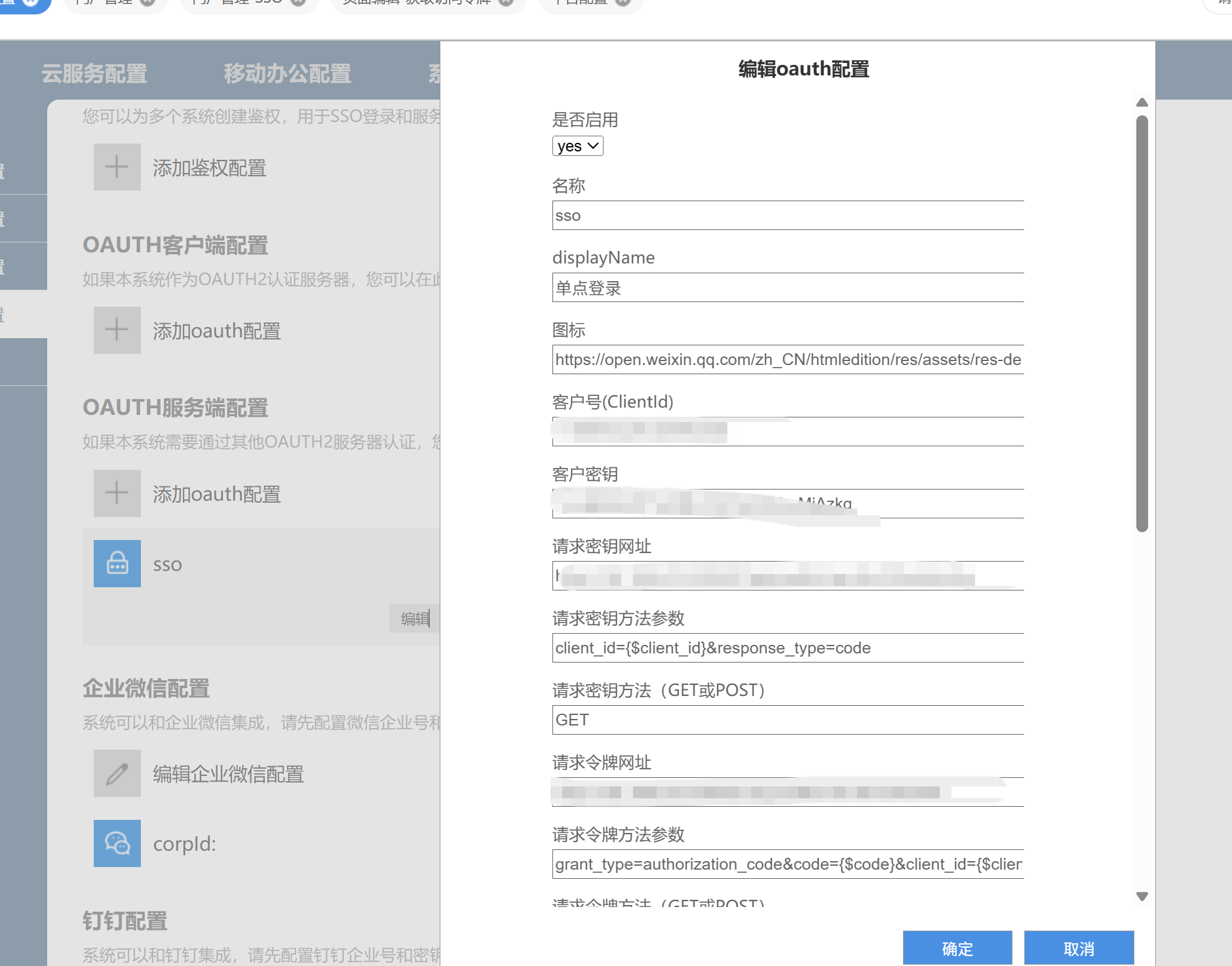Click the 客户号(ClientId) input field
This screenshot has height=966, width=1232.
pos(788,432)
